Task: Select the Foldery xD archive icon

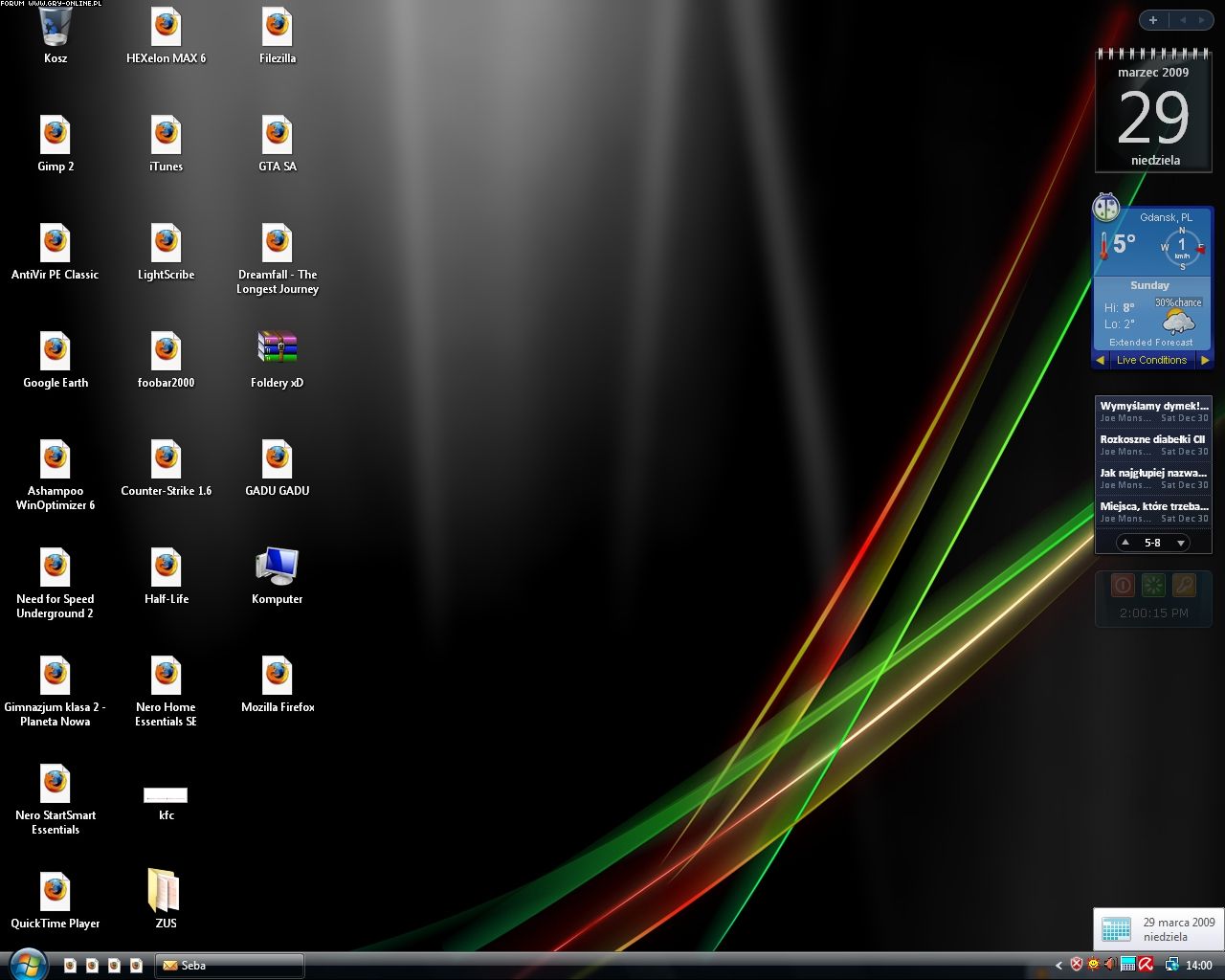Action: [278, 360]
